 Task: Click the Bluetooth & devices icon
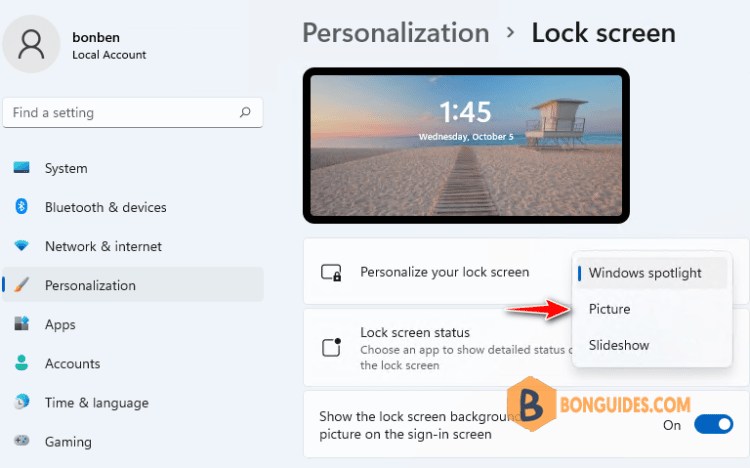[x=22, y=207]
